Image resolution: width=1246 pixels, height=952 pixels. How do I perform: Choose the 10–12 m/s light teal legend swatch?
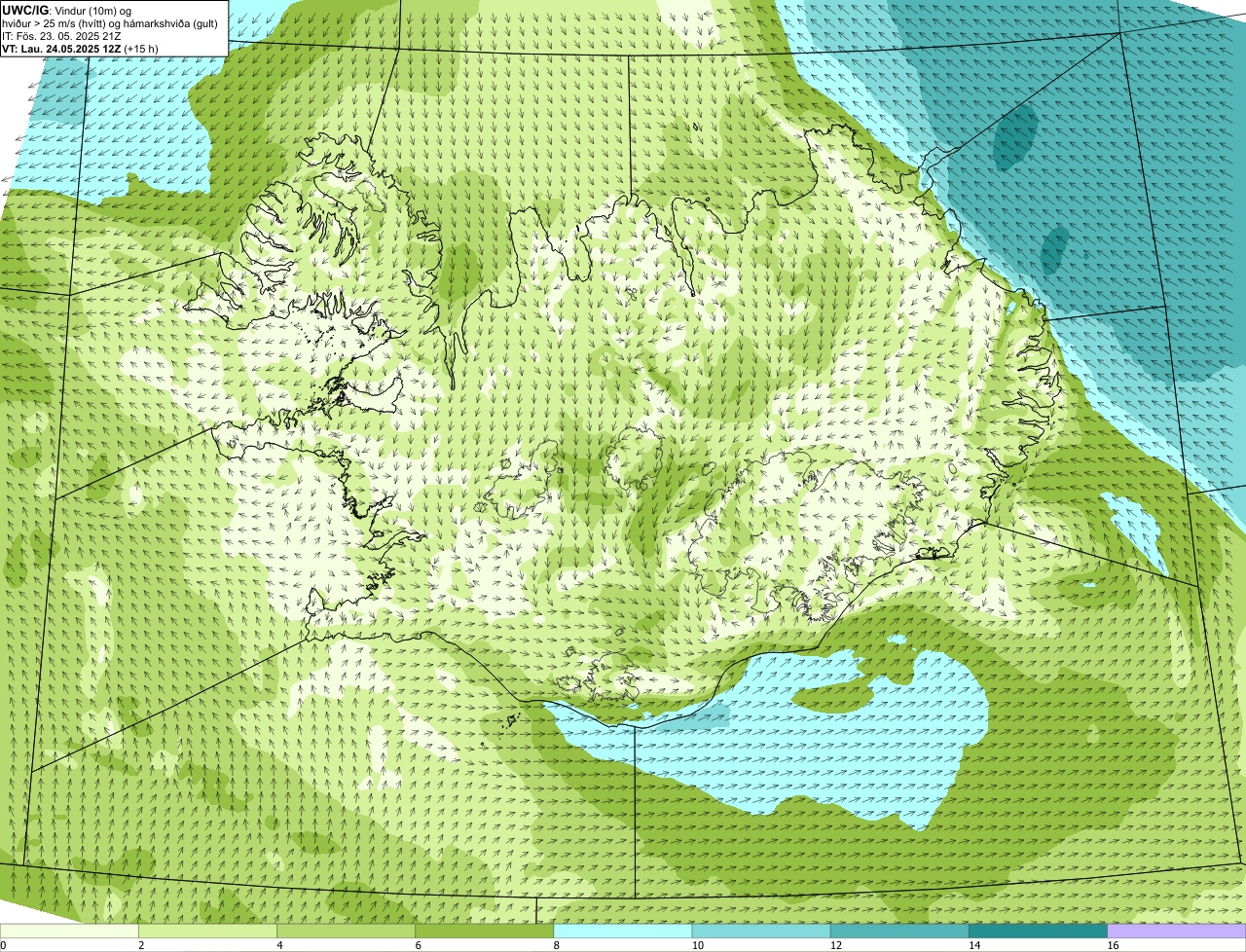pos(761,932)
